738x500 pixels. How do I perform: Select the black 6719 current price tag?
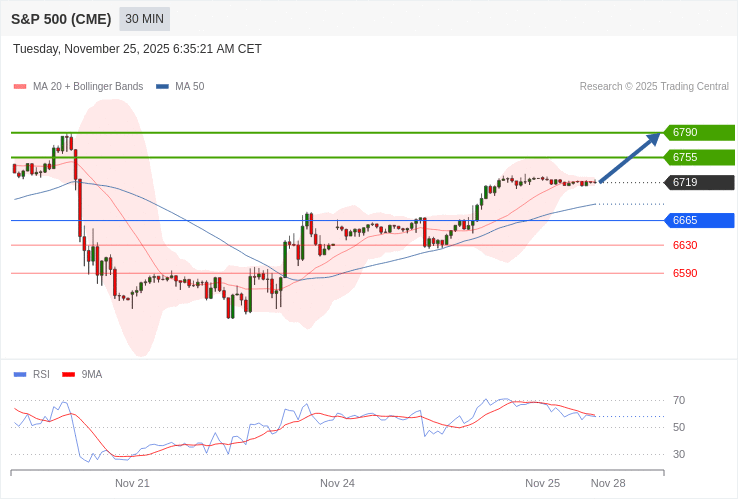pyautogui.click(x=699, y=182)
